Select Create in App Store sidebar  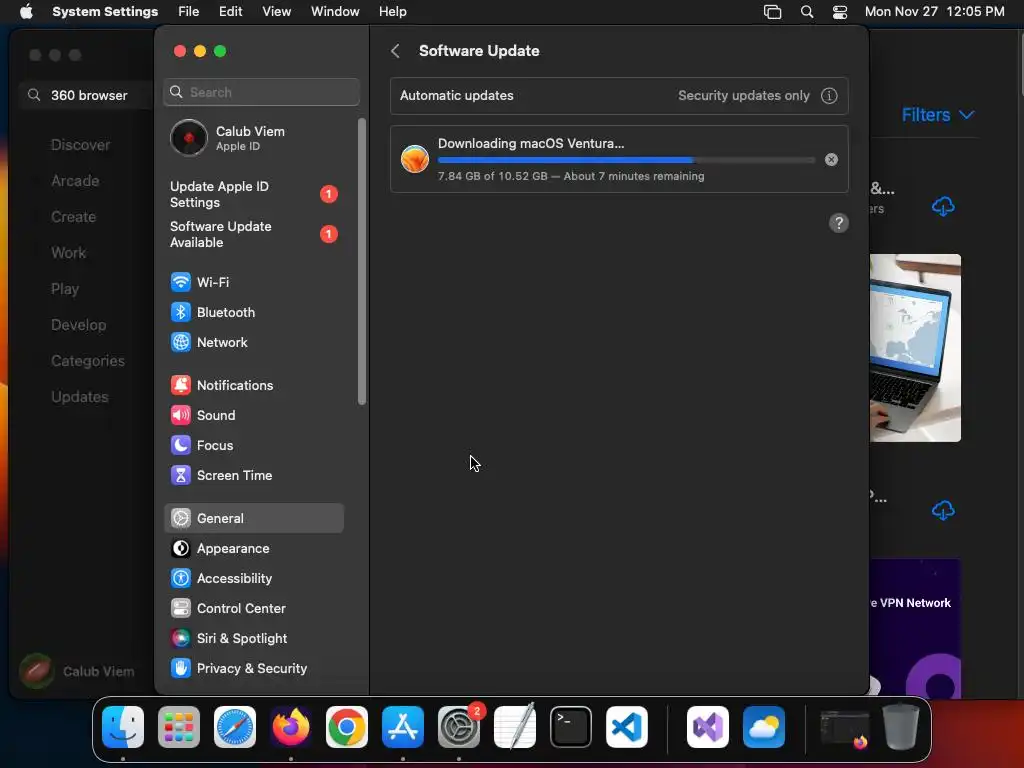coord(73,217)
